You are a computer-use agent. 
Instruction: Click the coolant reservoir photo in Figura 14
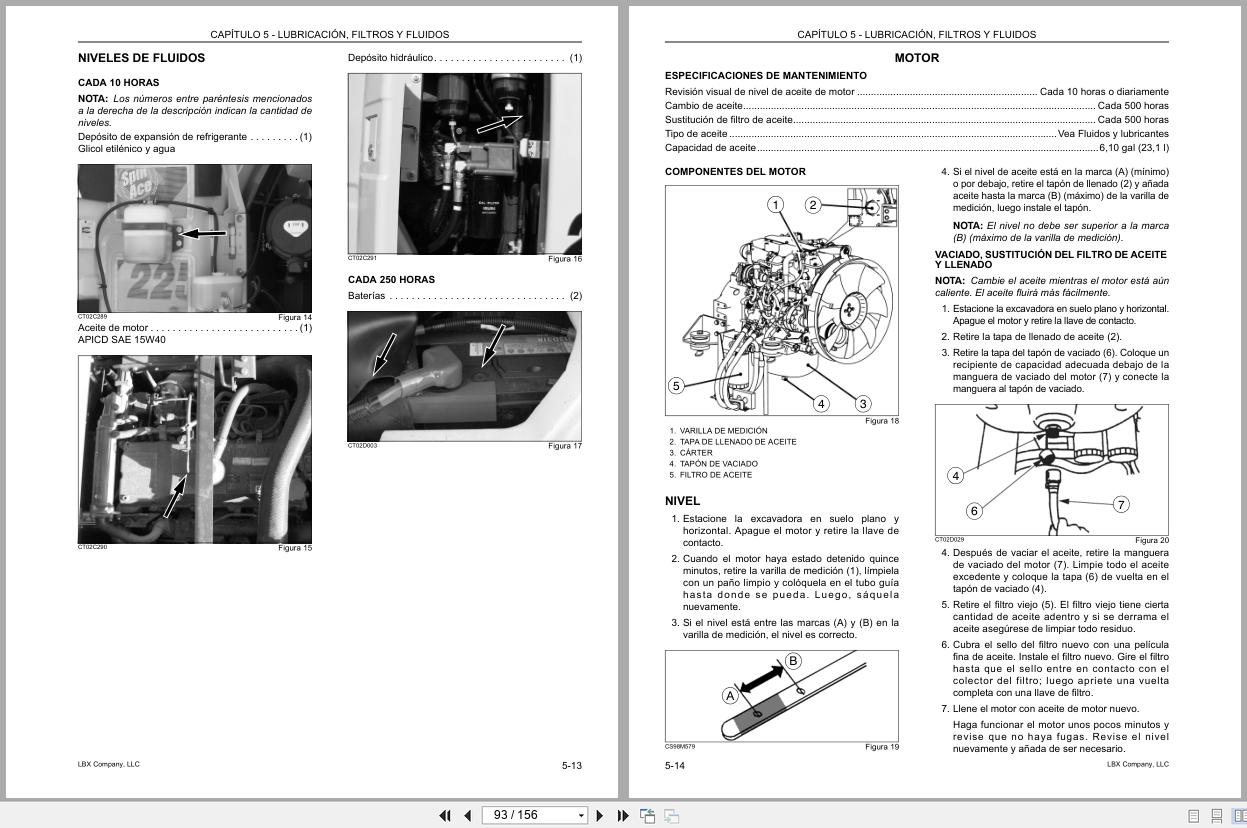(x=195, y=238)
